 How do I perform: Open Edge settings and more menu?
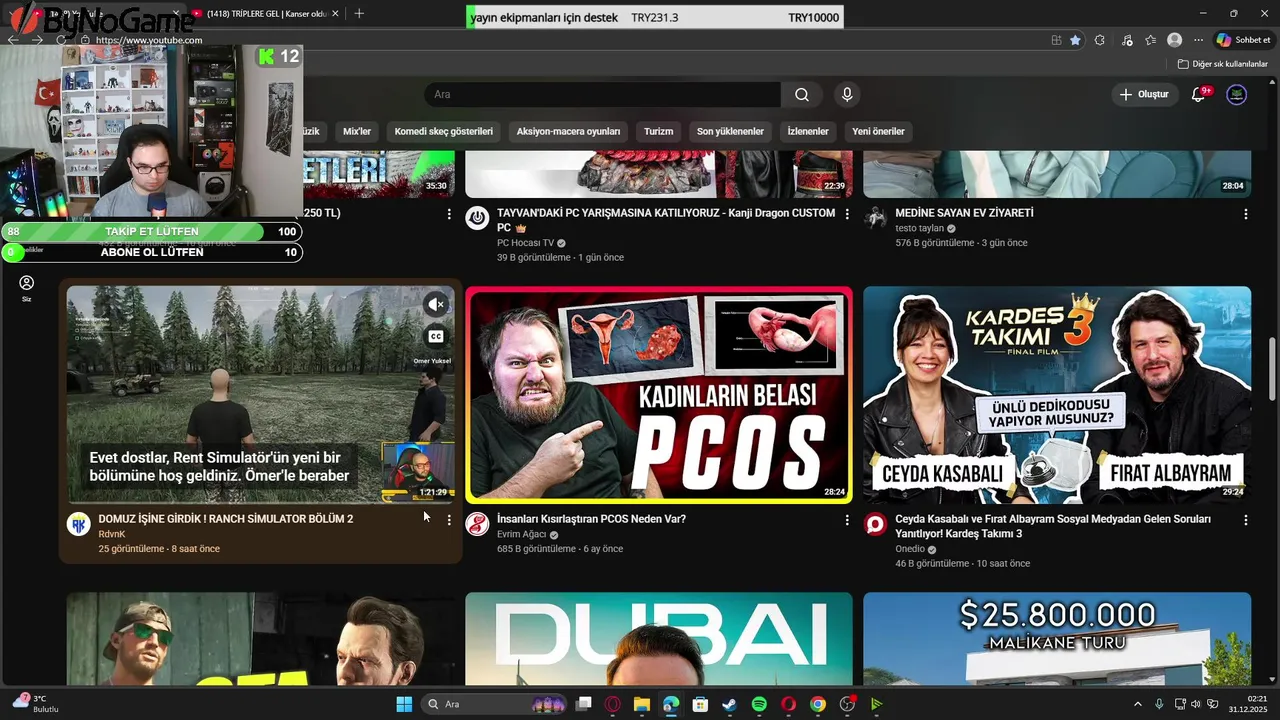click(x=1198, y=40)
